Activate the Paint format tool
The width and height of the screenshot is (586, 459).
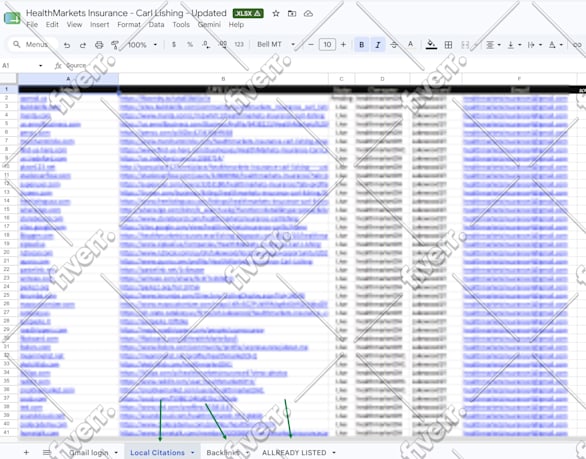[x=115, y=45]
